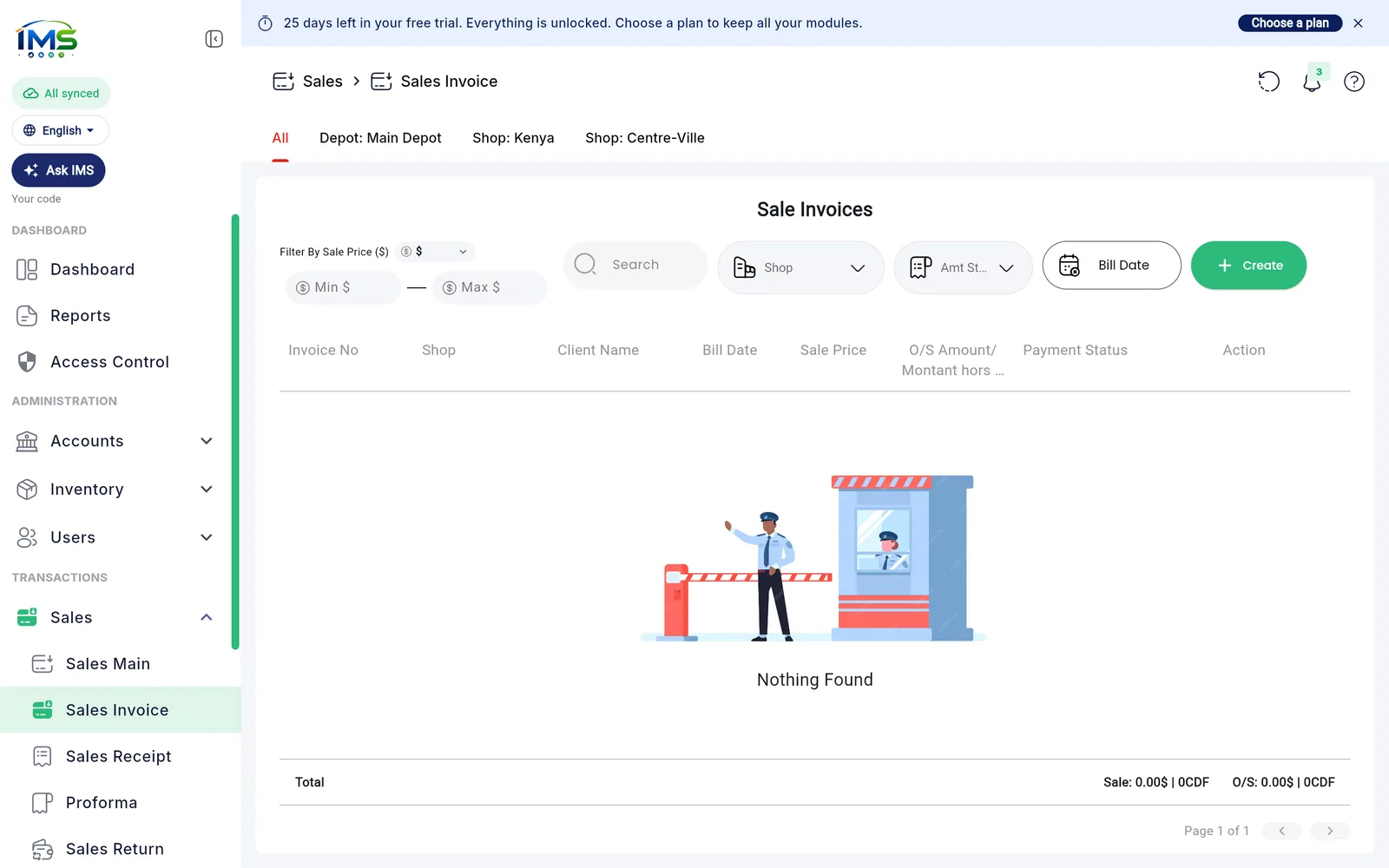Open the Bill Date picker button
Viewport: 1389px width, 868px height.
1111,266
